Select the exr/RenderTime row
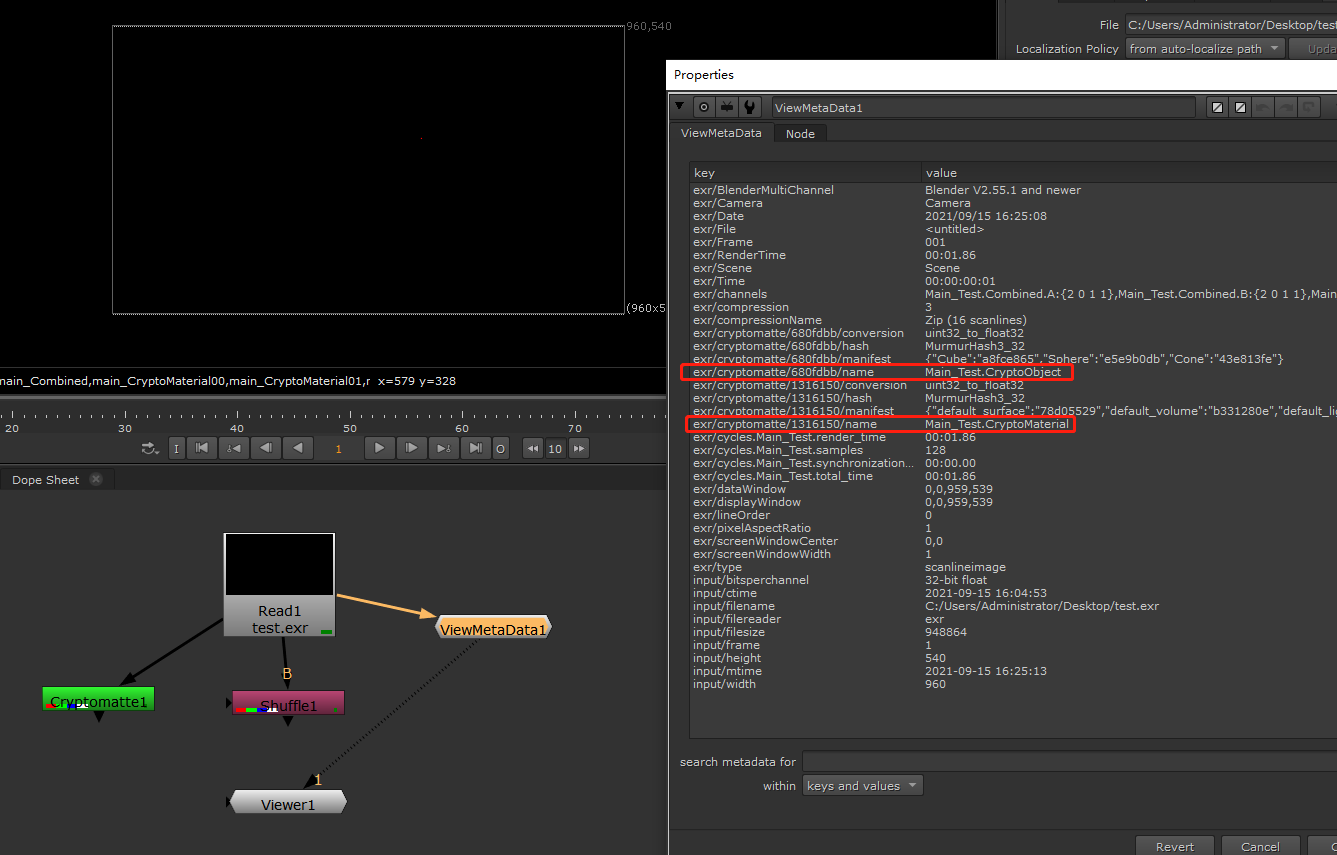 pos(1013,255)
